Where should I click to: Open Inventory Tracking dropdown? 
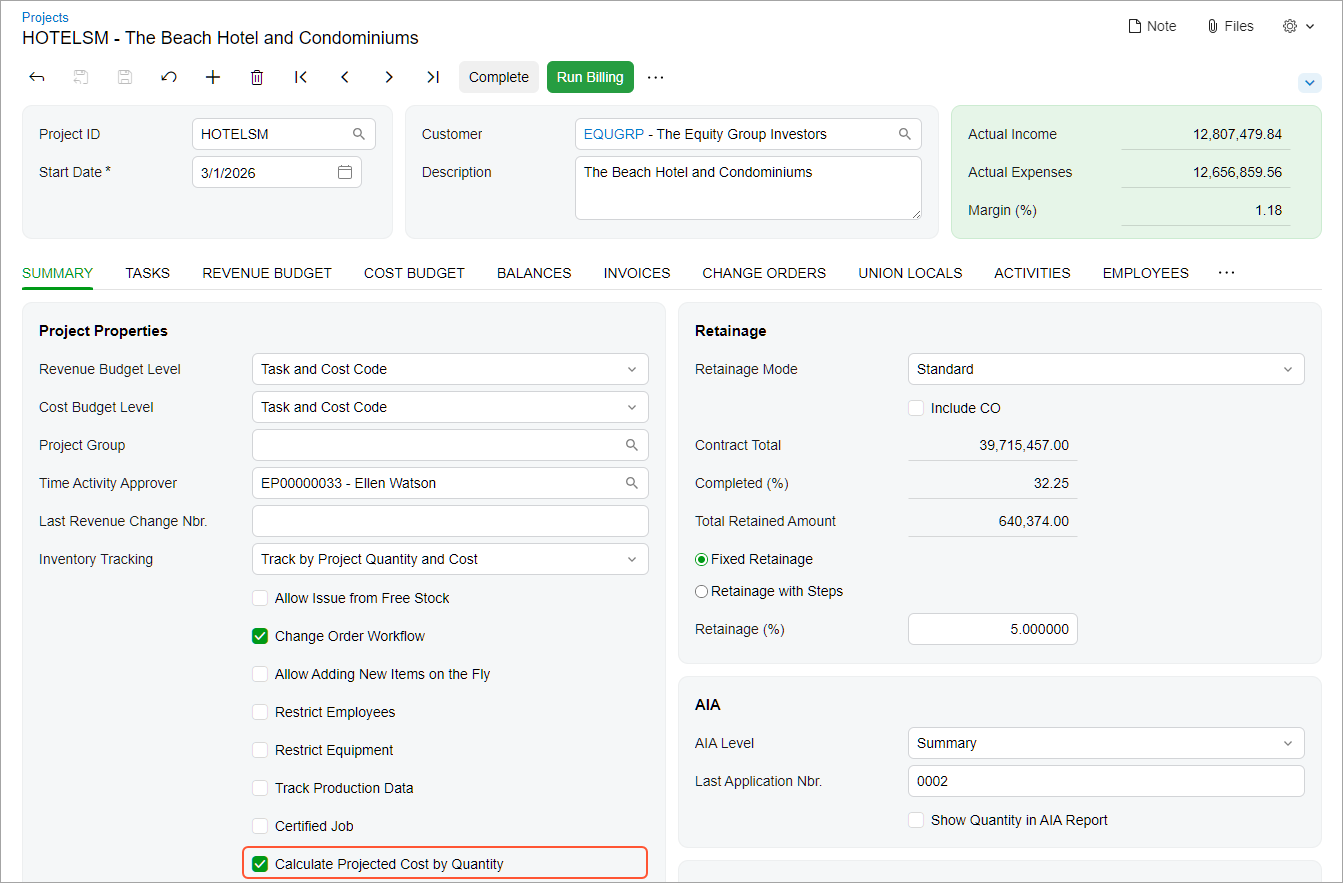pos(450,559)
